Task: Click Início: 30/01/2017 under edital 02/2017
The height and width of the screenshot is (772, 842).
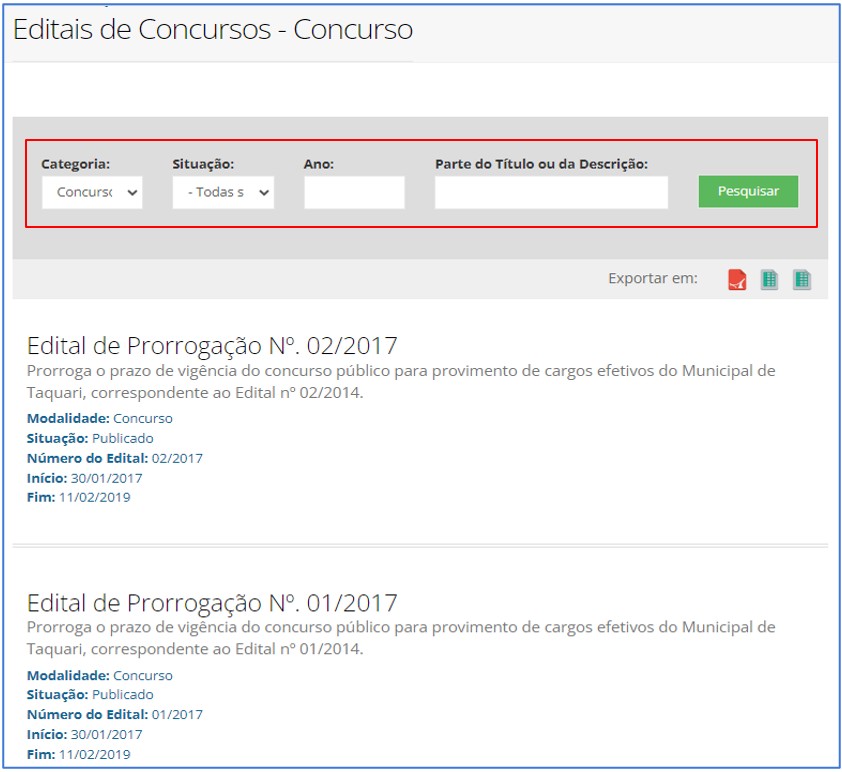Action: click(x=85, y=478)
